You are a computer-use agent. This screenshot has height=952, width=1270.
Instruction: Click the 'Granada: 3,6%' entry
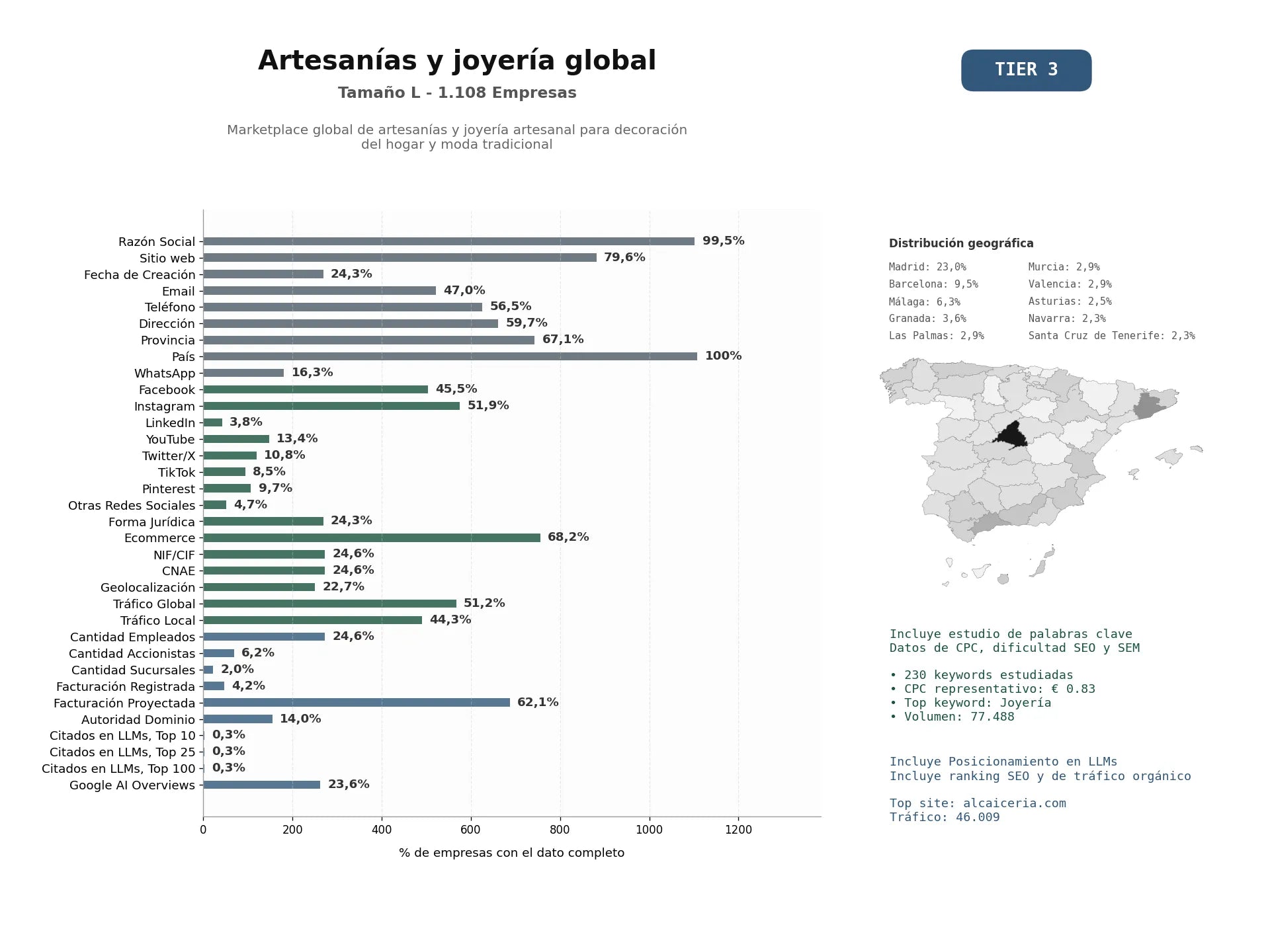[927, 319]
